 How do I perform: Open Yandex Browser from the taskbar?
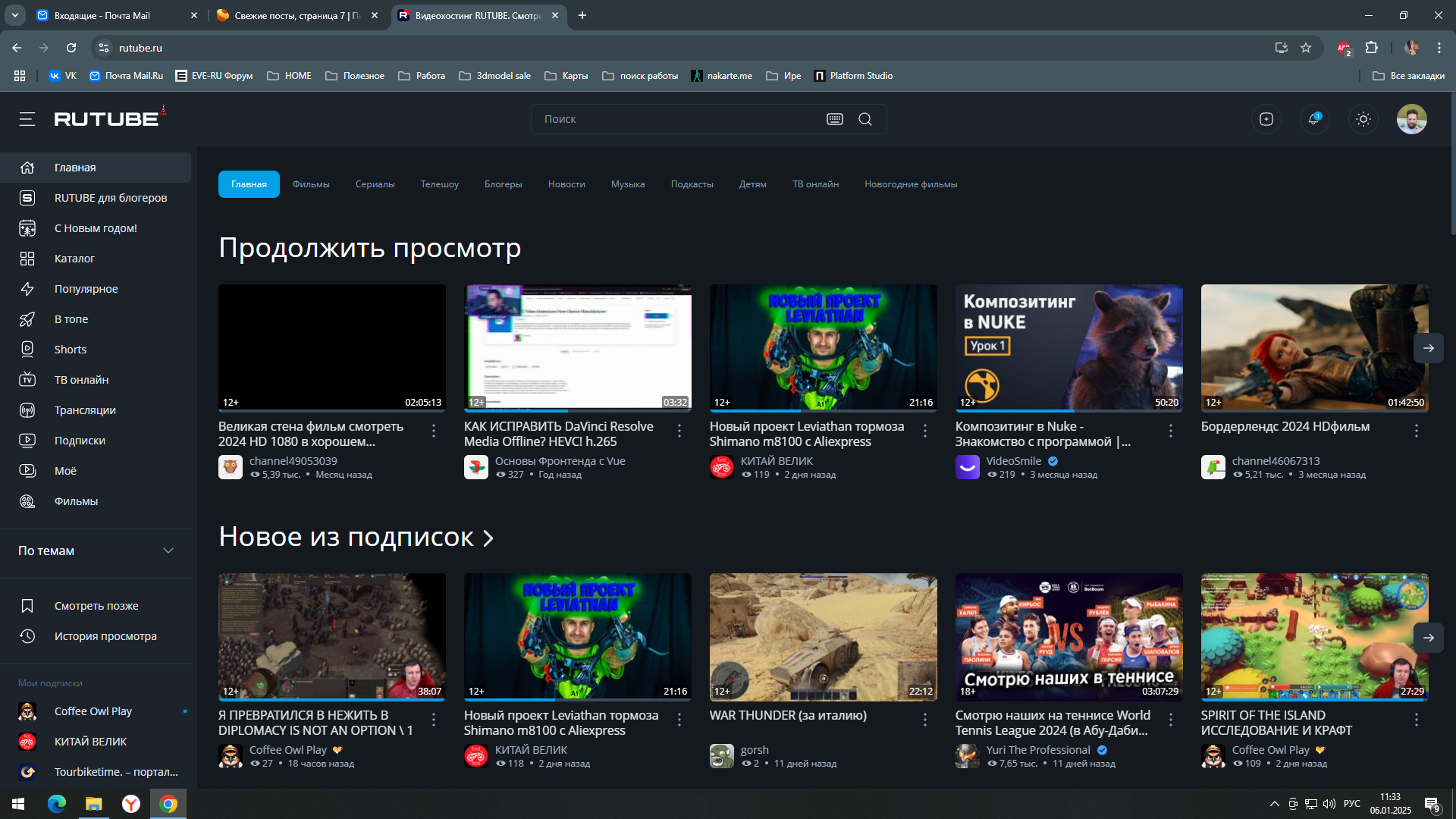click(x=131, y=804)
